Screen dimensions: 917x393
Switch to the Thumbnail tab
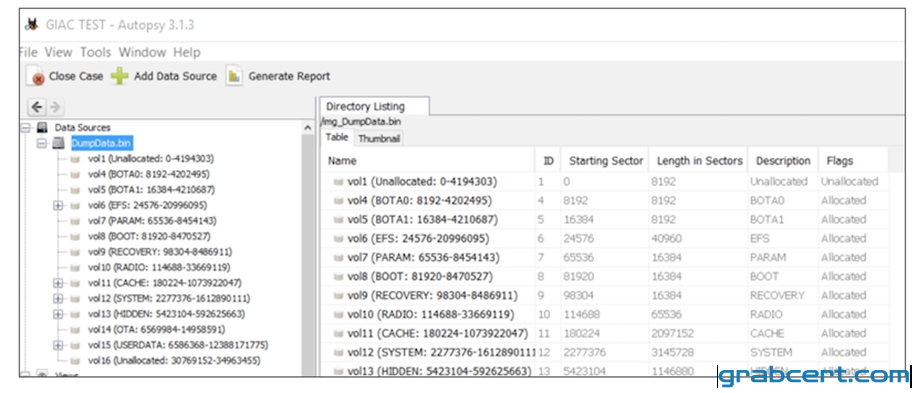[x=378, y=139]
